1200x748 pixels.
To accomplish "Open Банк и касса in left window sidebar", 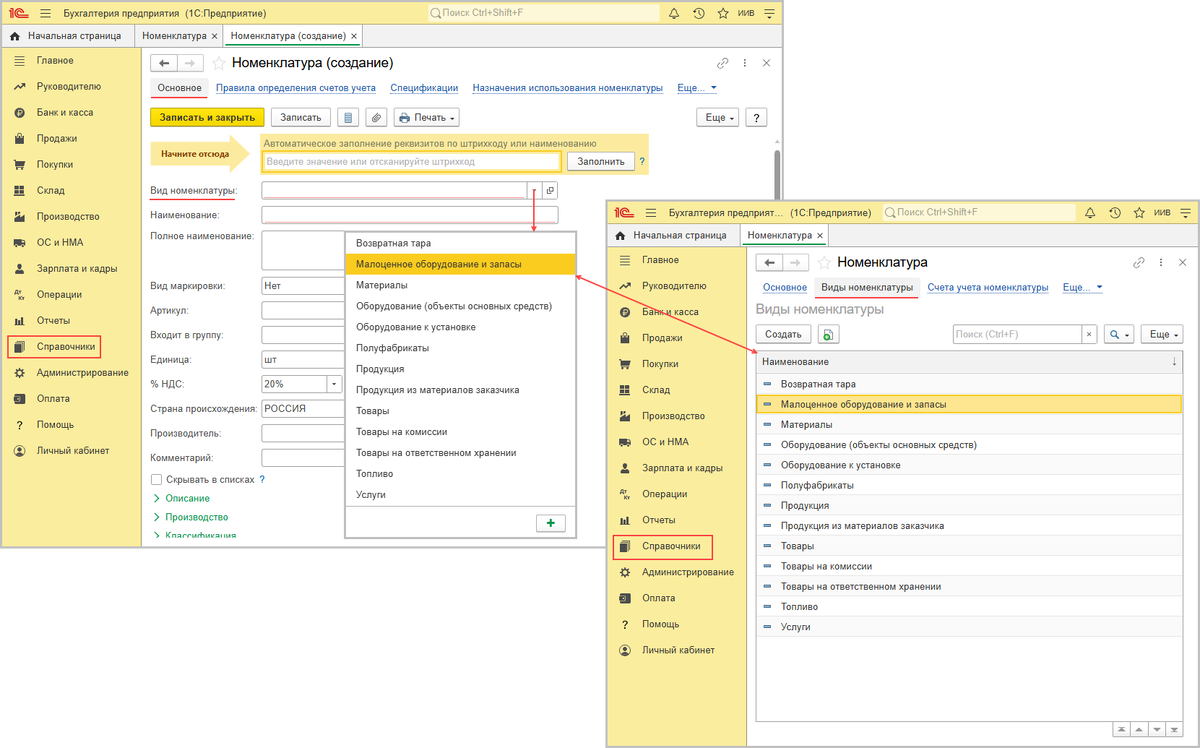I will [64, 112].
